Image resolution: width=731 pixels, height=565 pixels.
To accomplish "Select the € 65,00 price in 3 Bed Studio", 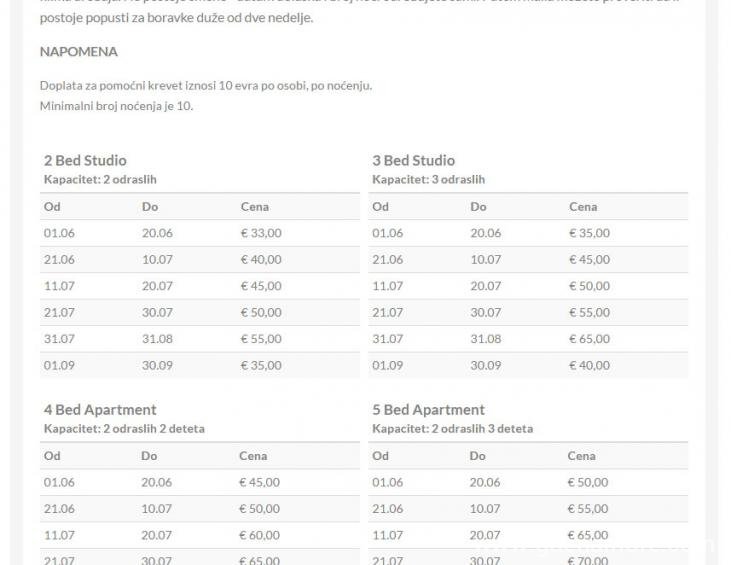I will point(589,339).
